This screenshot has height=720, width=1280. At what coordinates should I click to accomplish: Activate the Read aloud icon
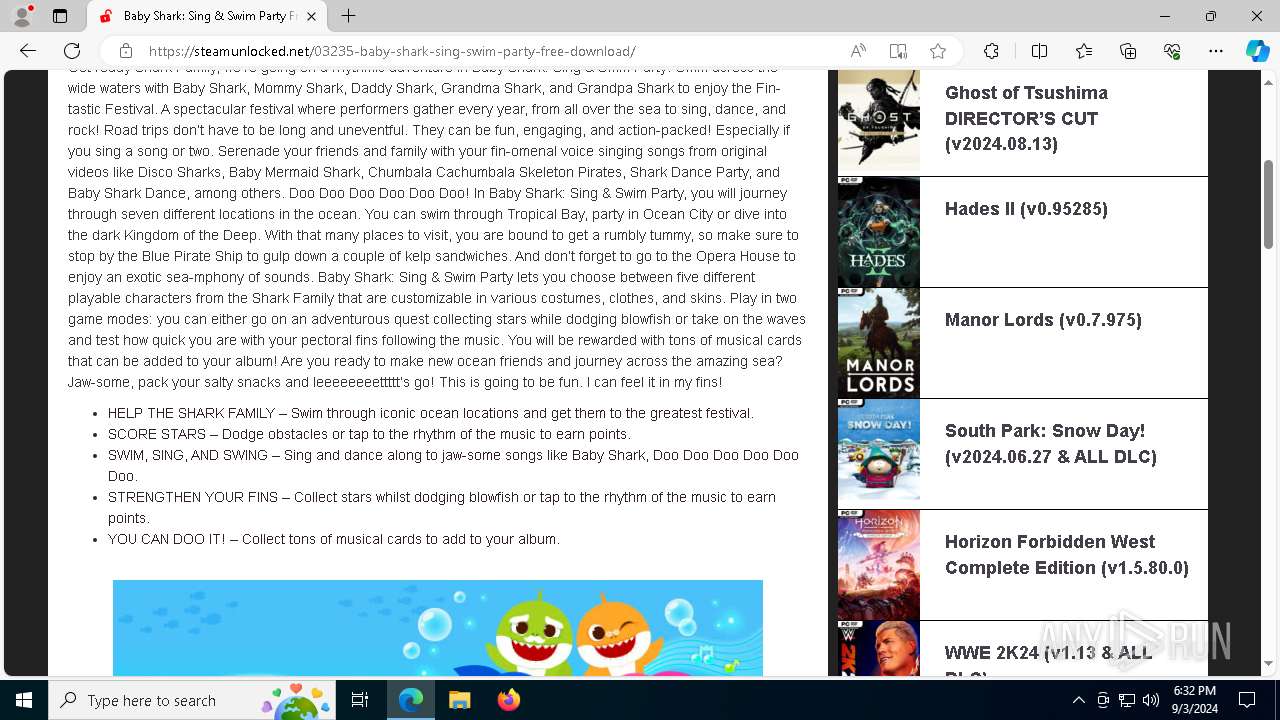(858, 51)
